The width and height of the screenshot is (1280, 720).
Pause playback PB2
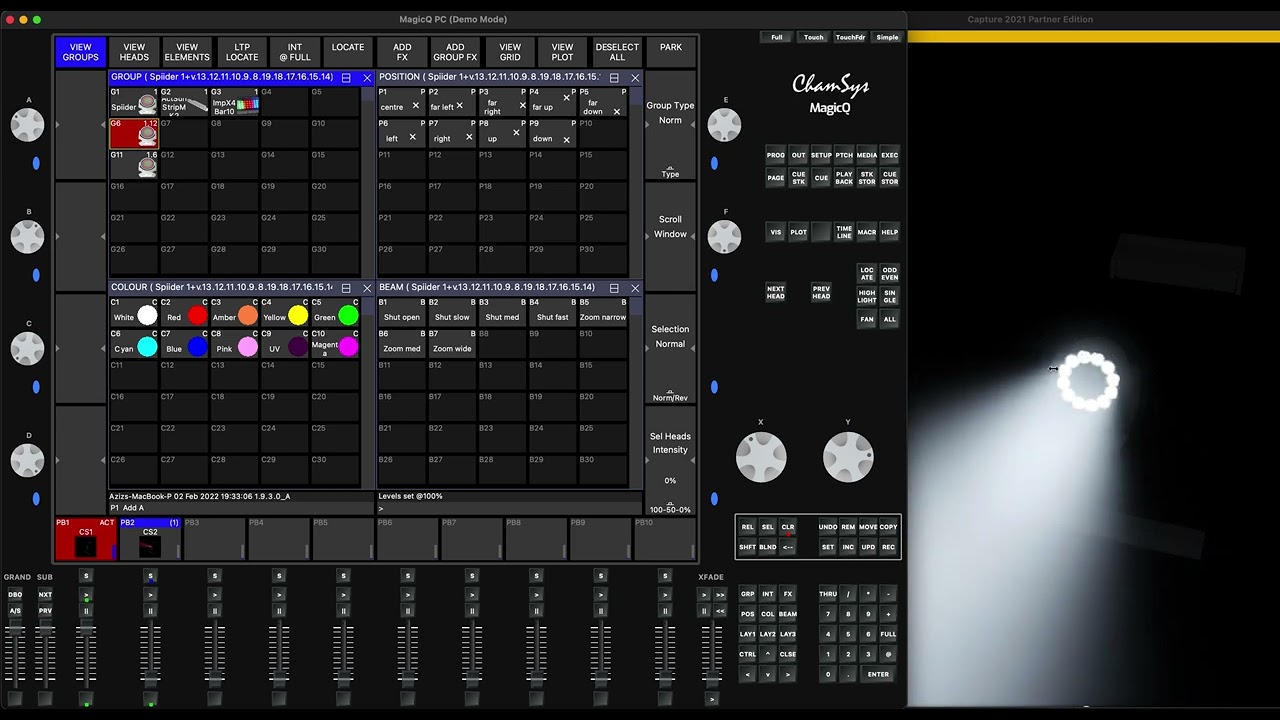coord(150,611)
